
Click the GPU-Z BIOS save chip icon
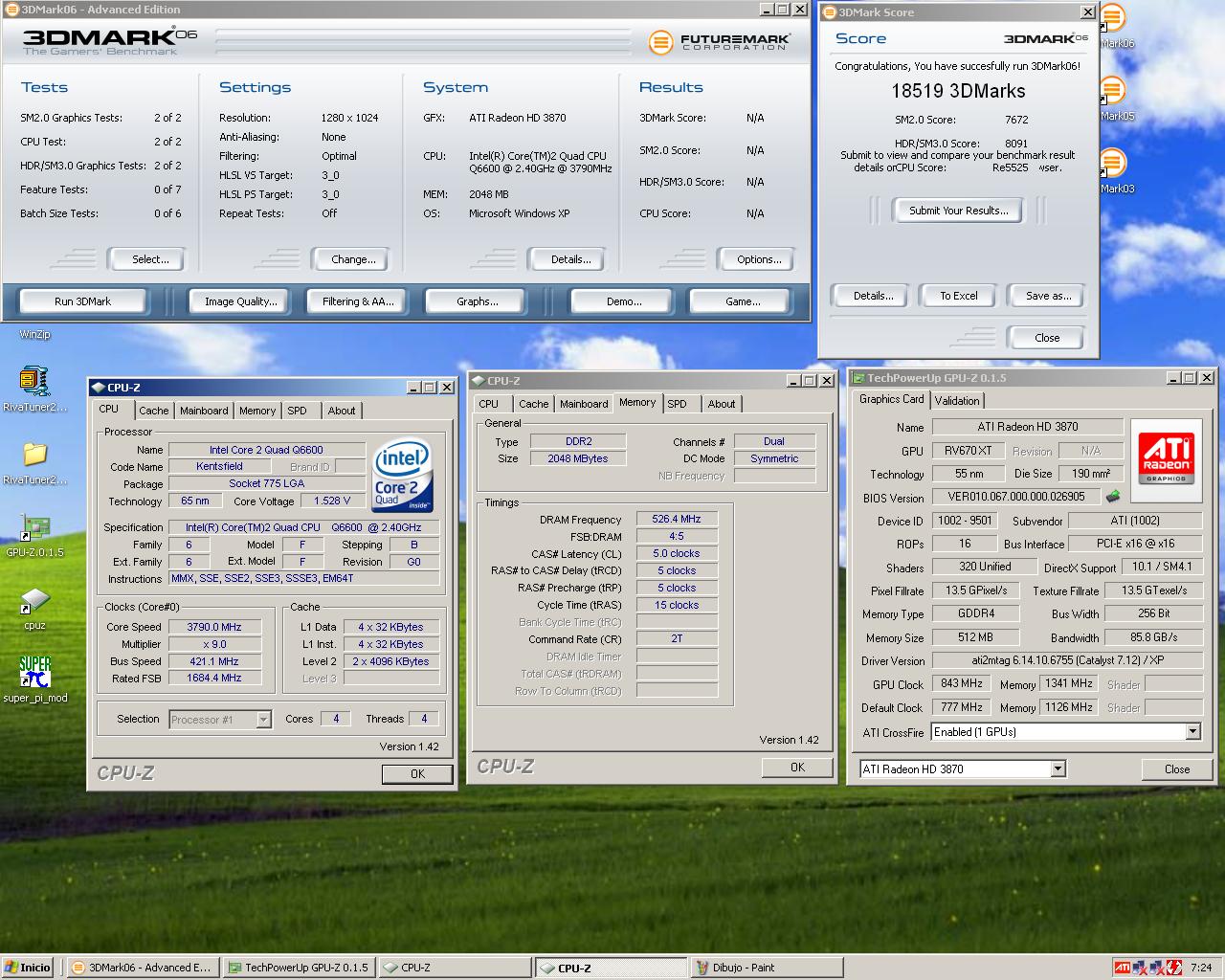tap(1112, 497)
